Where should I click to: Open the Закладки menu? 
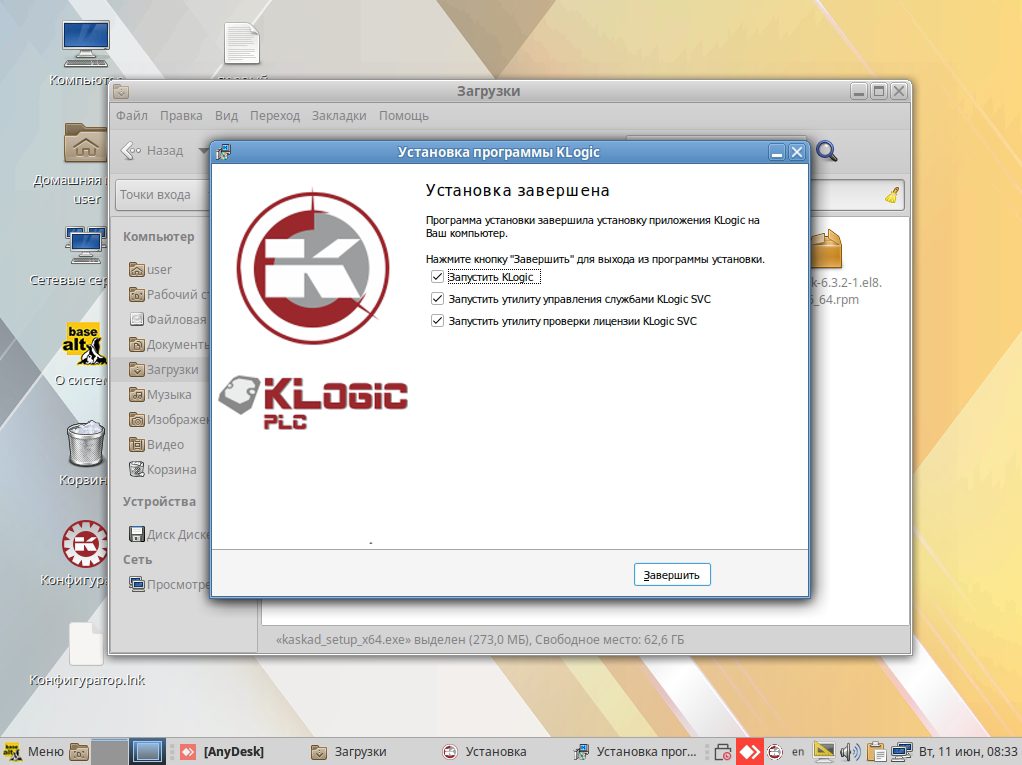pyautogui.click(x=339, y=116)
